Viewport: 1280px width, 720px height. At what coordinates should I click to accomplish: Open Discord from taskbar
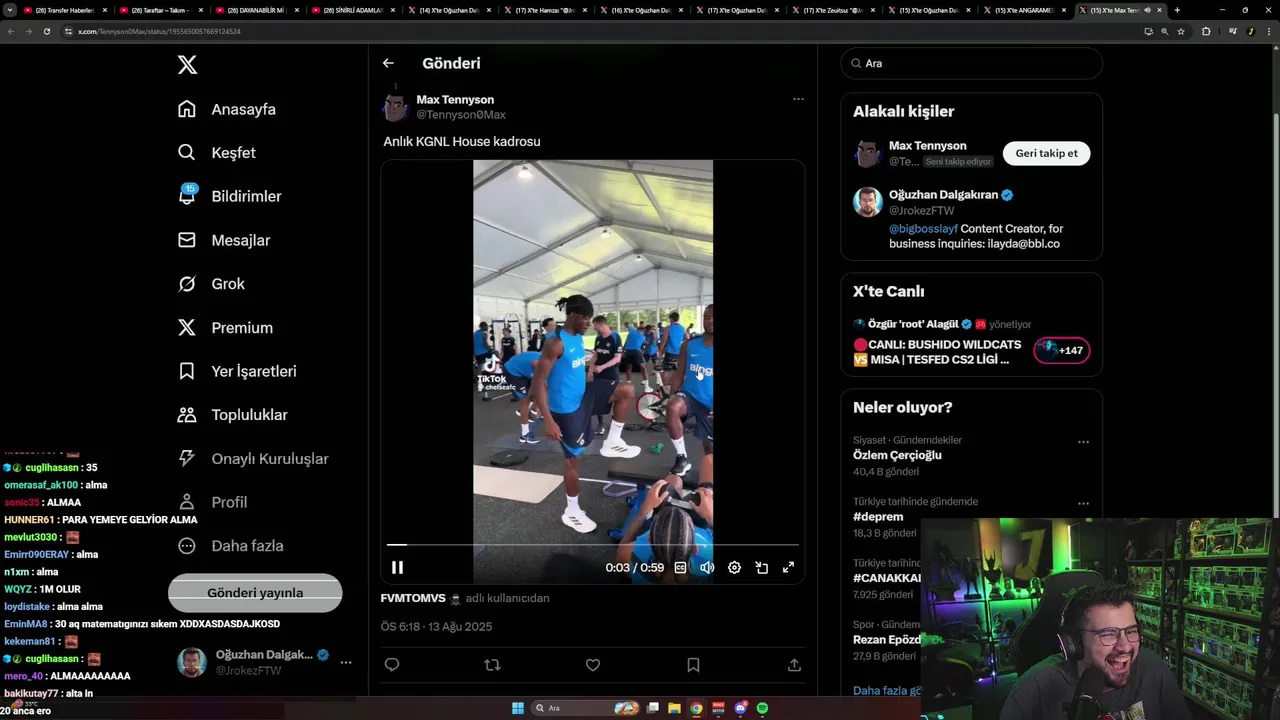pos(740,708)
